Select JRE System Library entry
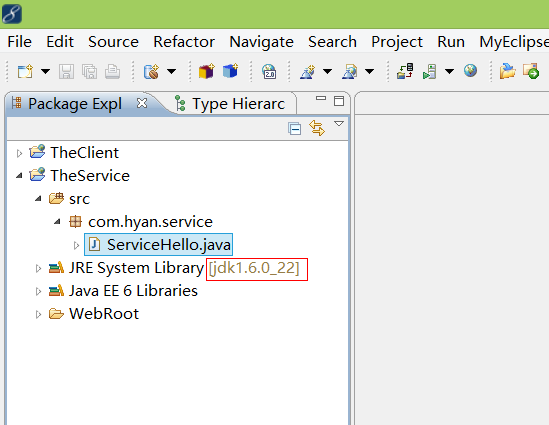The image size is (549, 425). pos(136,268)
